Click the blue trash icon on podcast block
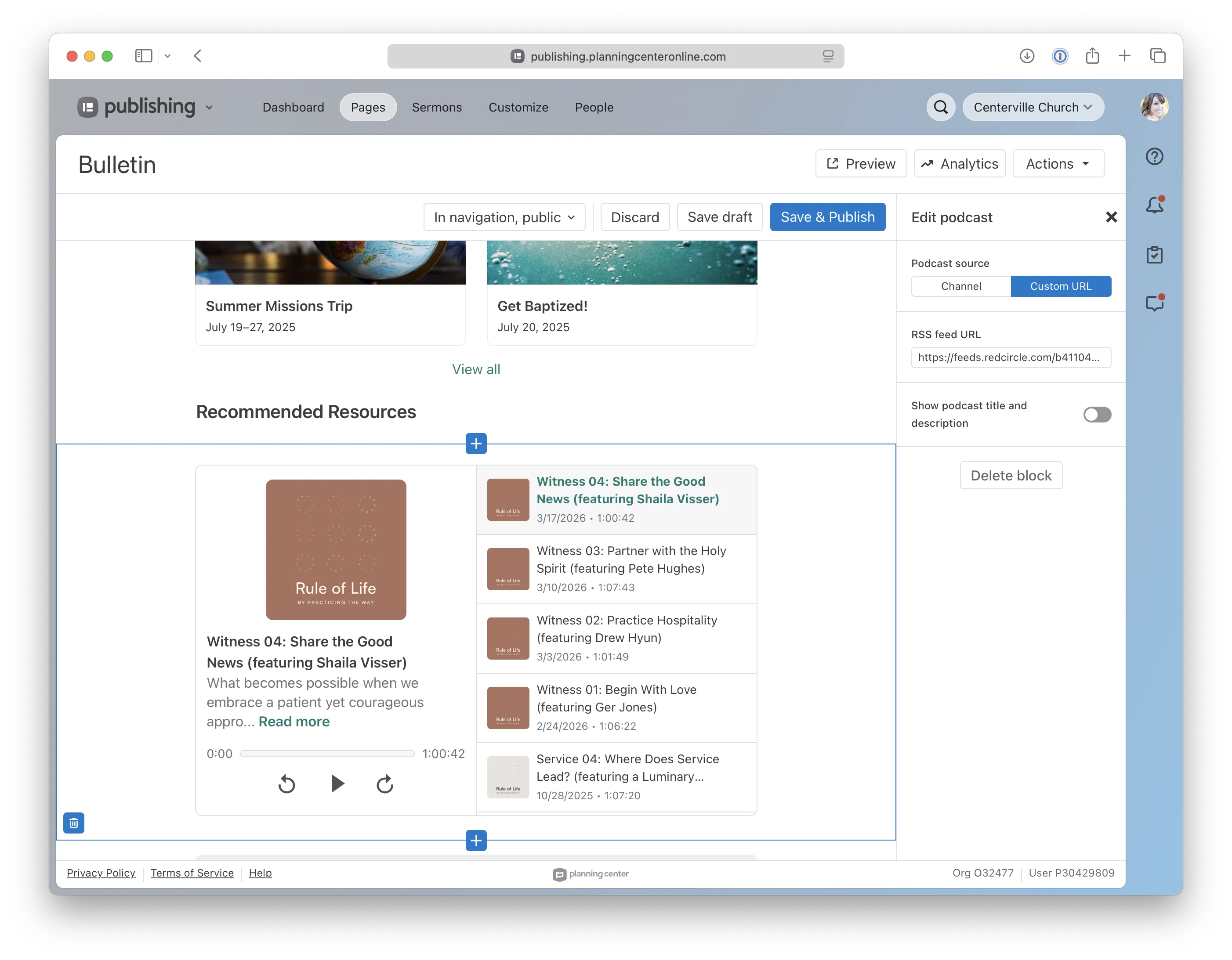This screenshot has height=960, width=1232. tap(74, 823)
